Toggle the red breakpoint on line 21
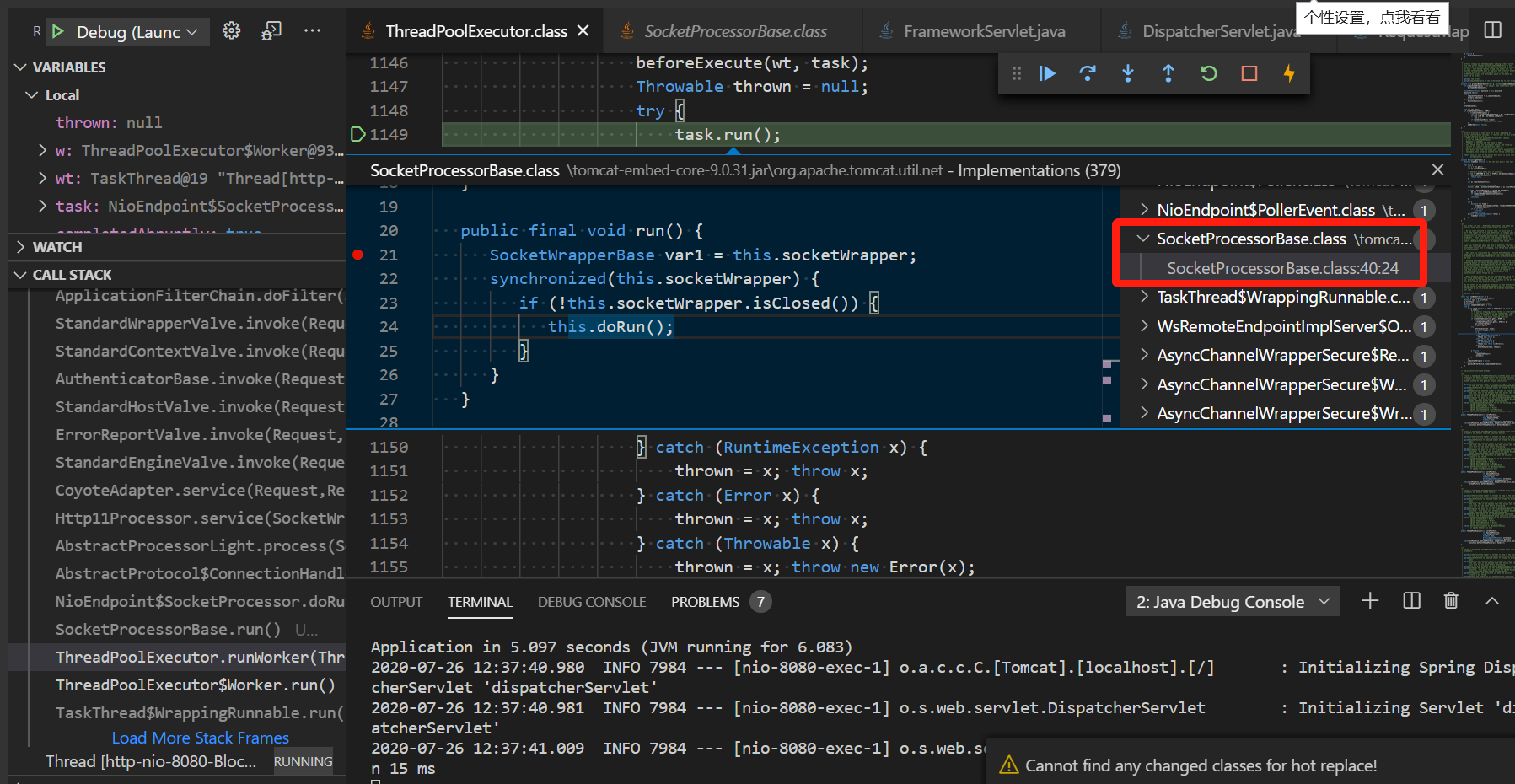This screenshot has height=784, width=1515. coord(357,254)
